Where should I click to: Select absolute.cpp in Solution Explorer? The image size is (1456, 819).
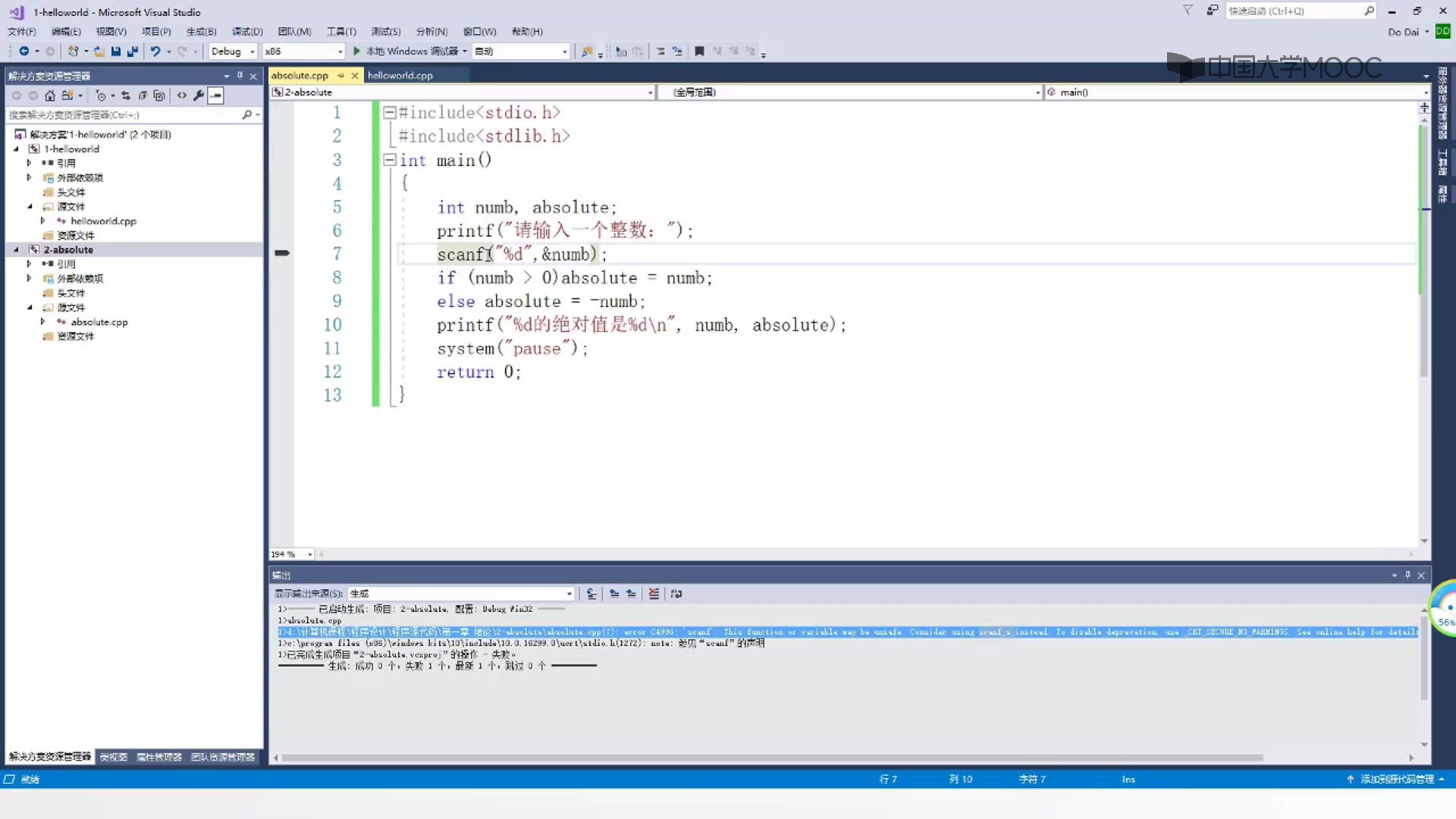pyautogui.click(x=99, y=322)
